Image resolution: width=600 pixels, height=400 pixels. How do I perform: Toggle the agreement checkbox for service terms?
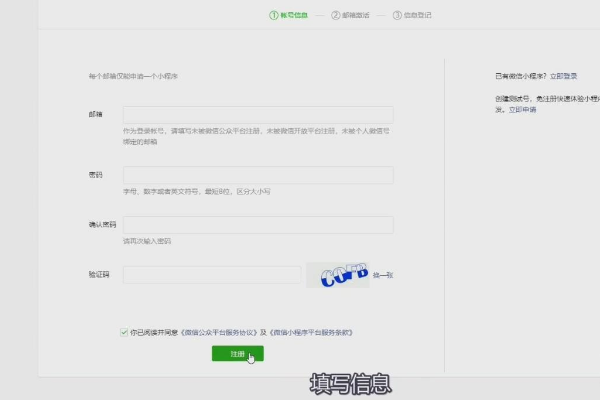pyautogui.click(x=123, y=331)
